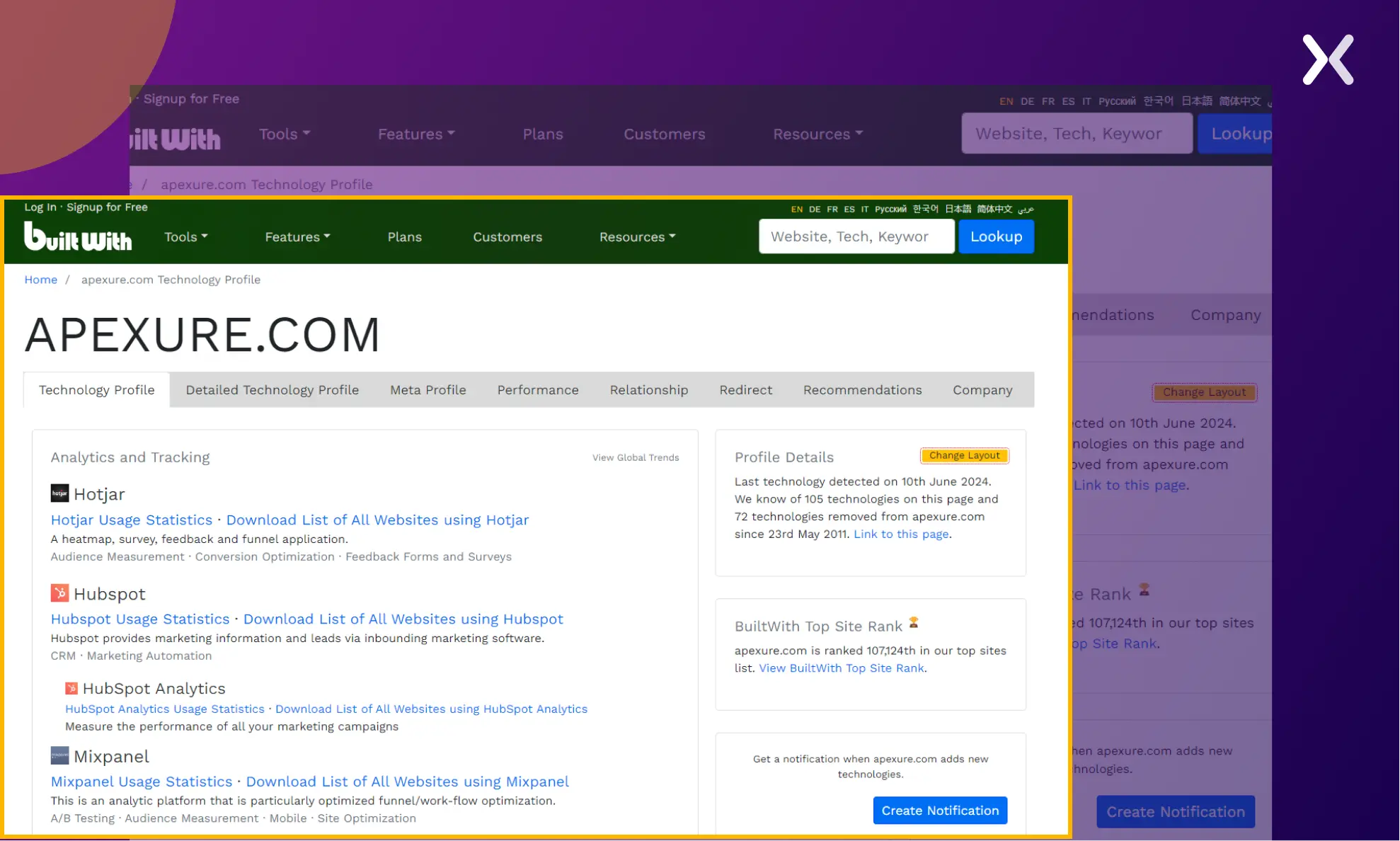Open the Recommendations tab
The height and width of the screenshot is (841, 1400).
click(x=863, y=390)
